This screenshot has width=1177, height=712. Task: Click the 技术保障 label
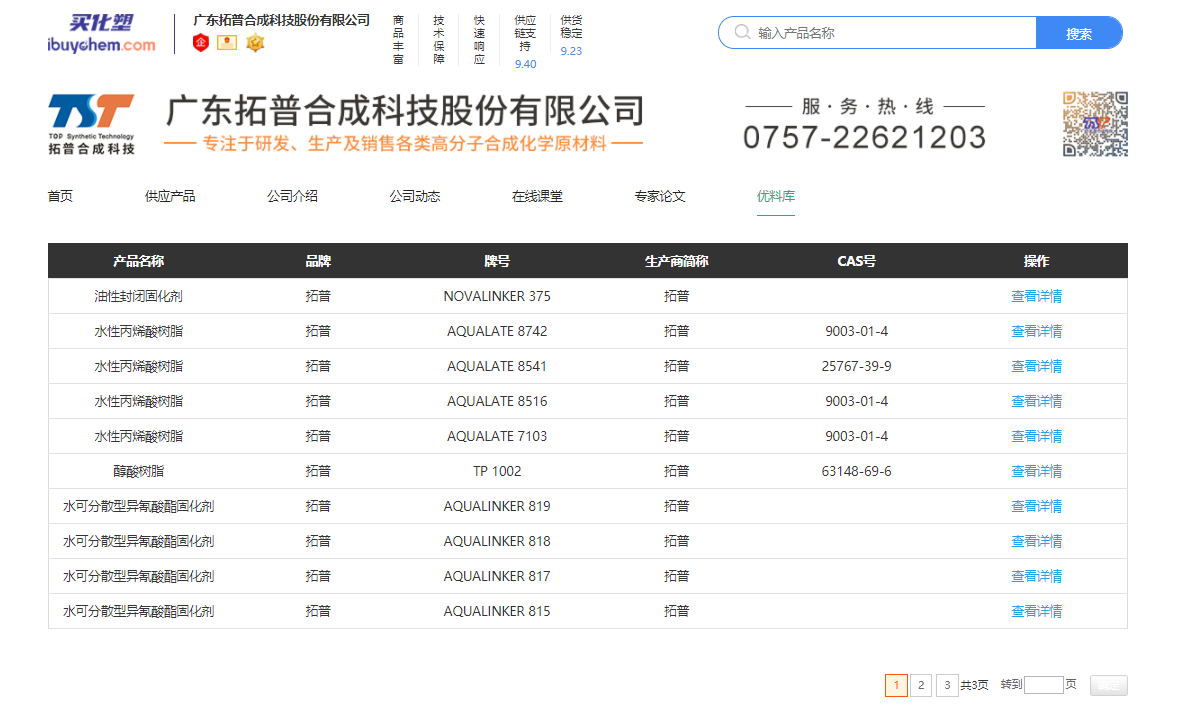(438, 40)
